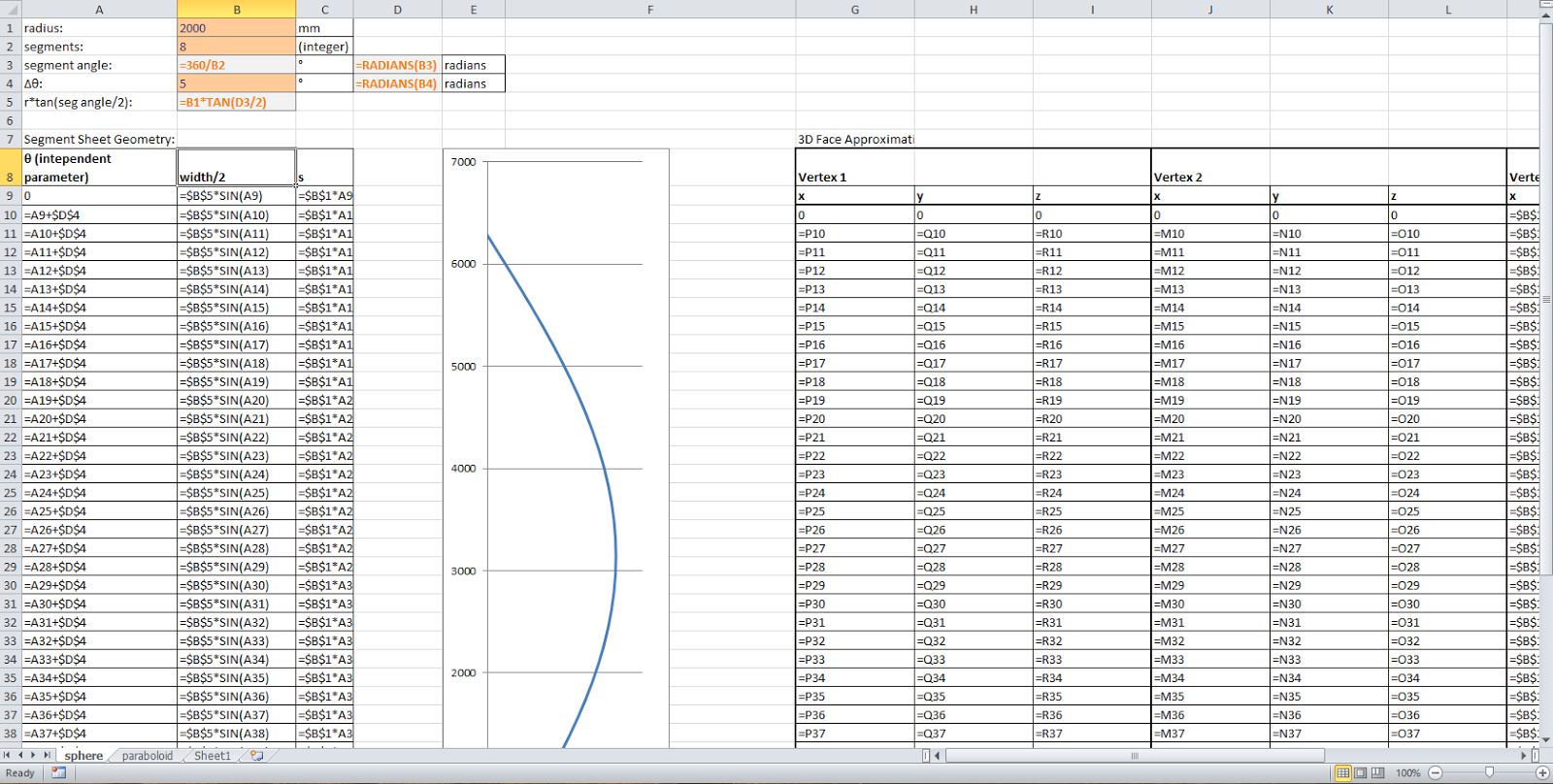Select column B header
Image resolution: width=1553 pixels, height=784 pixels.
coord(237,9)
